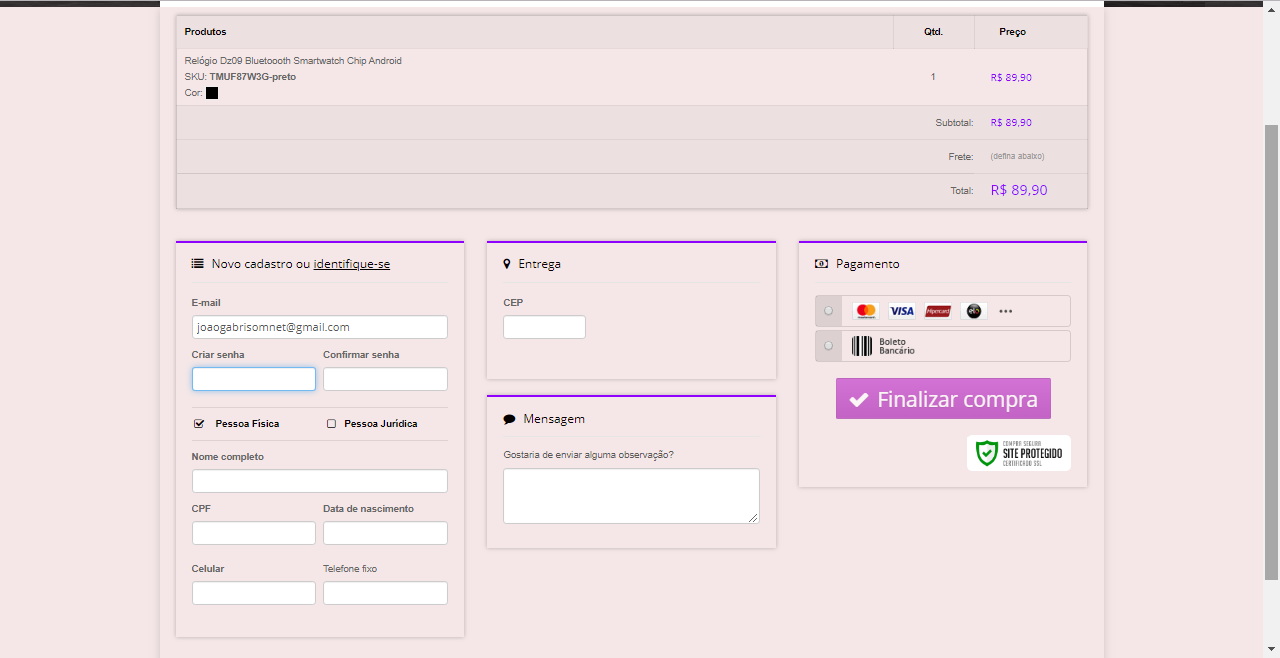This screenshot has width=1280, height=658.
Task: Choose the Boleto Bancário radio button
Action: pyautogui.click(x=828, y=346)
